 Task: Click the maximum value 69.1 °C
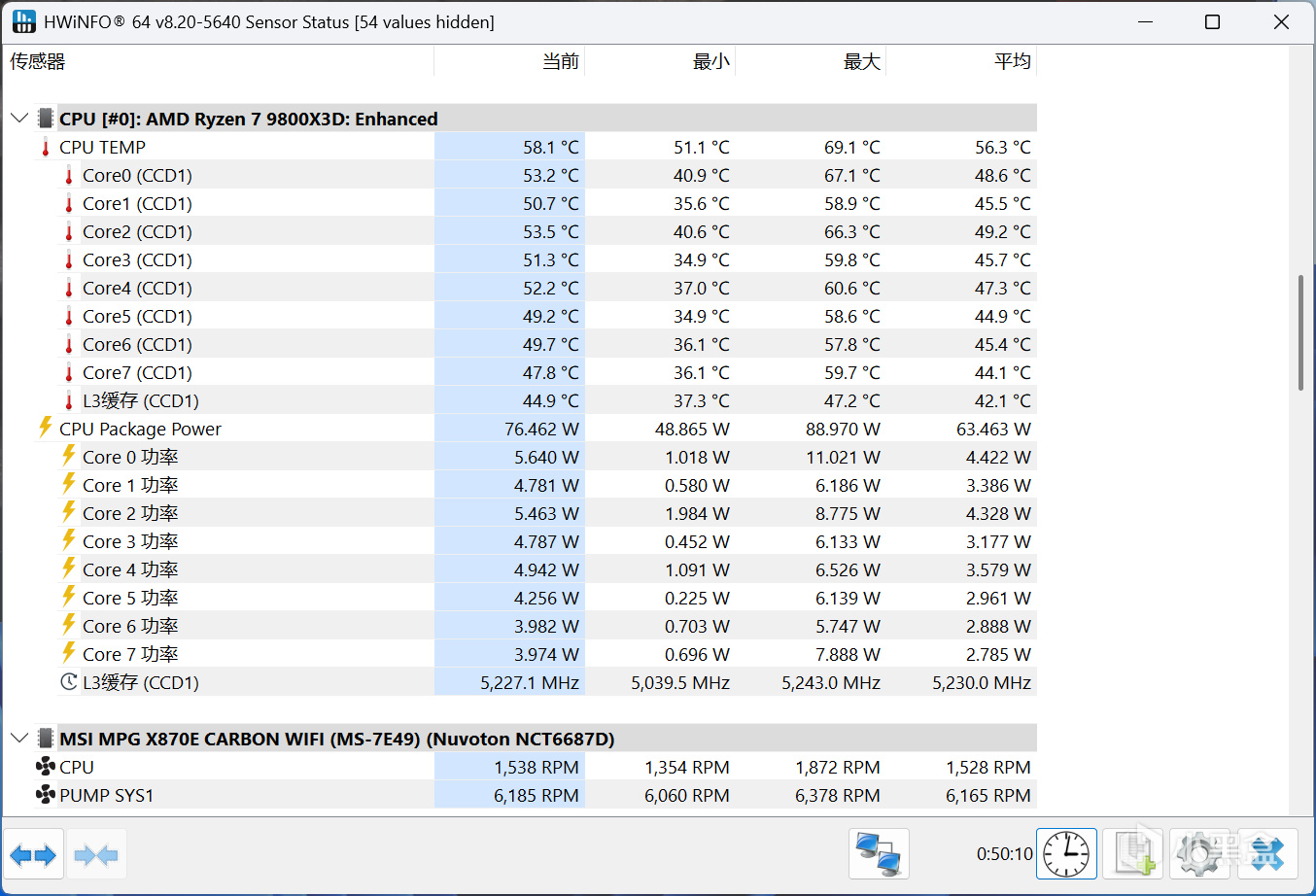click(x=851, y=148)
